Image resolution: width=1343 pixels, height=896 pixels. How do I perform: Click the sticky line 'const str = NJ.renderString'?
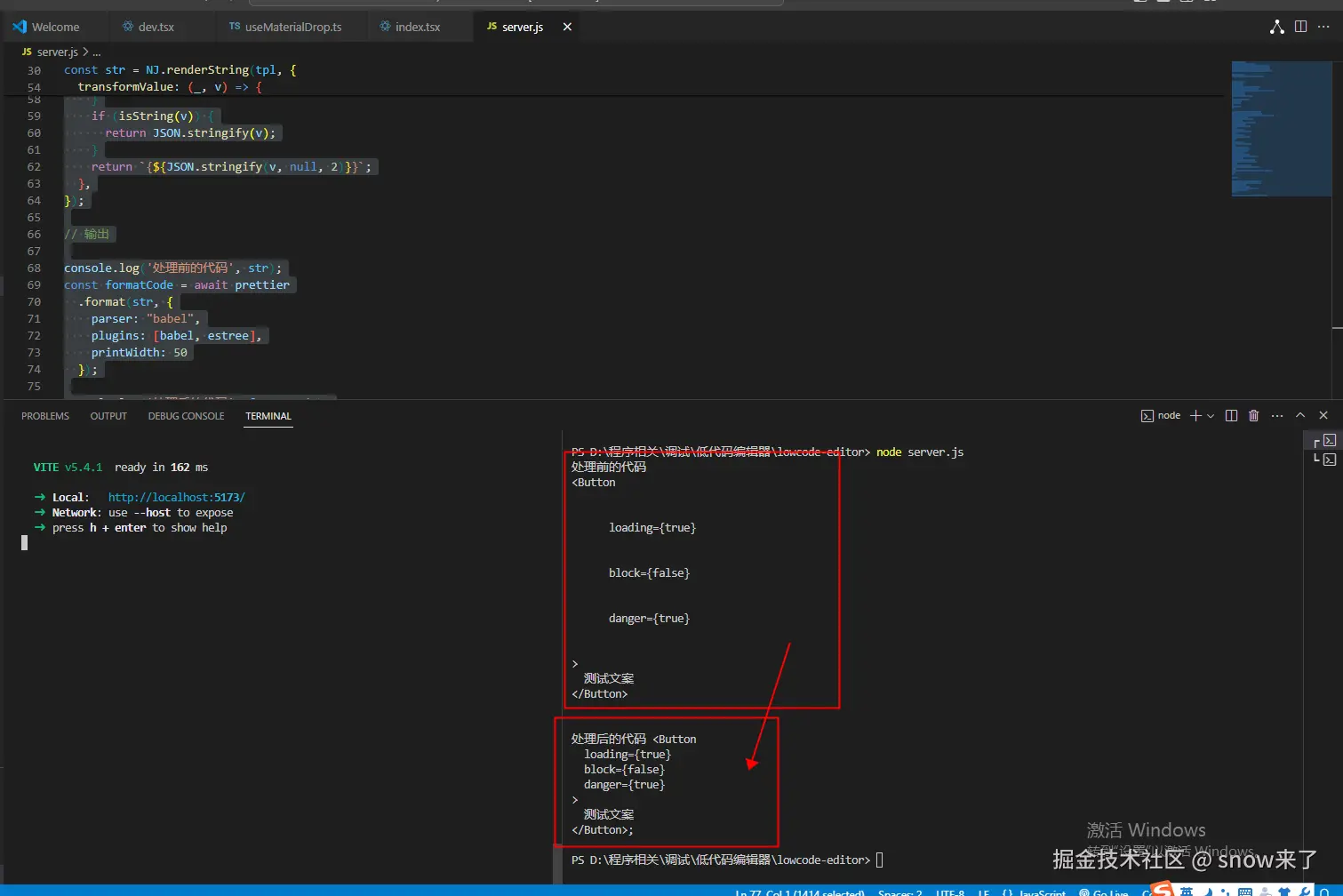[180, 70]
